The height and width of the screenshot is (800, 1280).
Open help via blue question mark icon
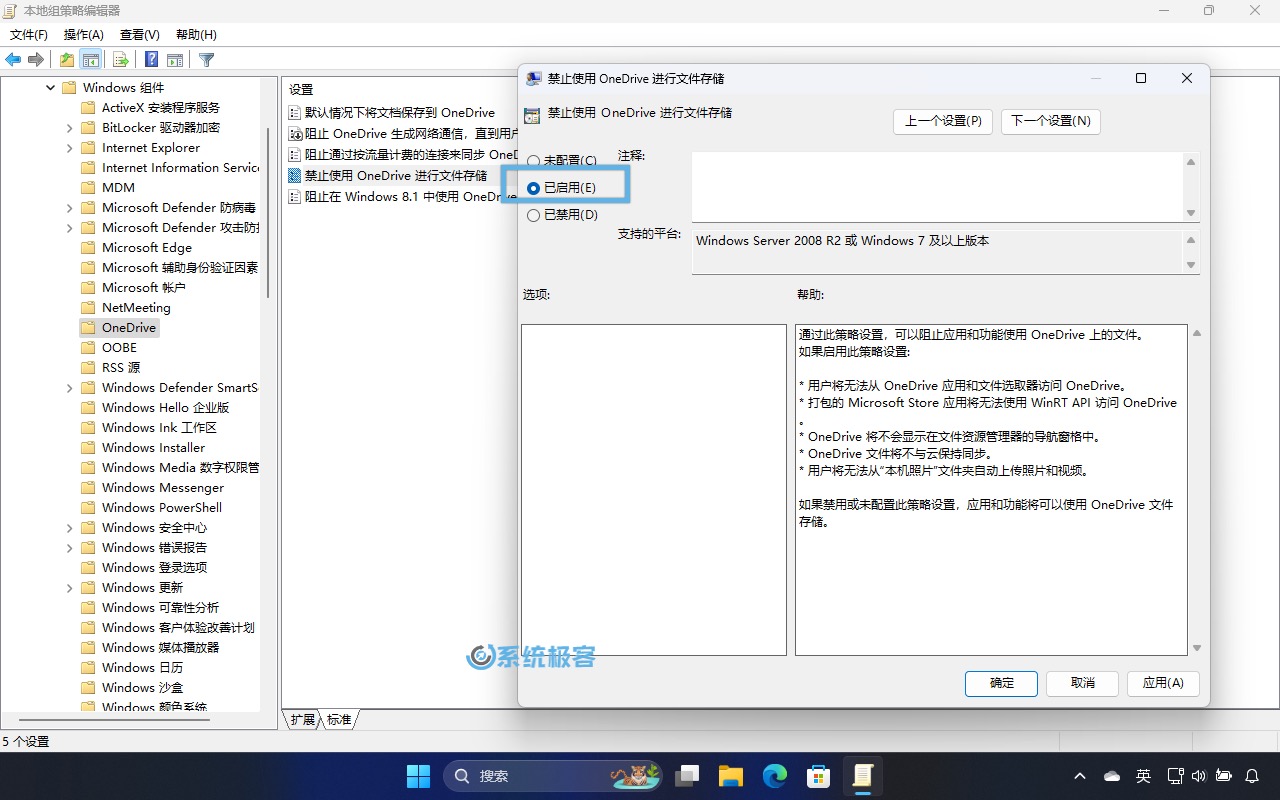pos(152,60)
